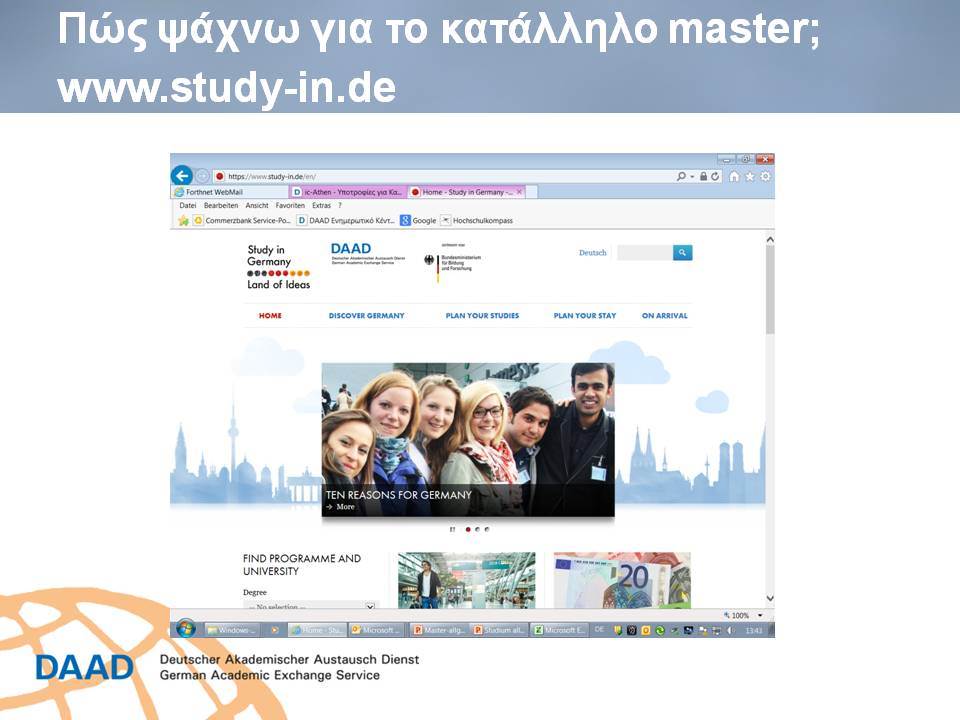This screenshot has width=960, height=720.
Task: Click the website search input field
Action: tap(645, 252)
